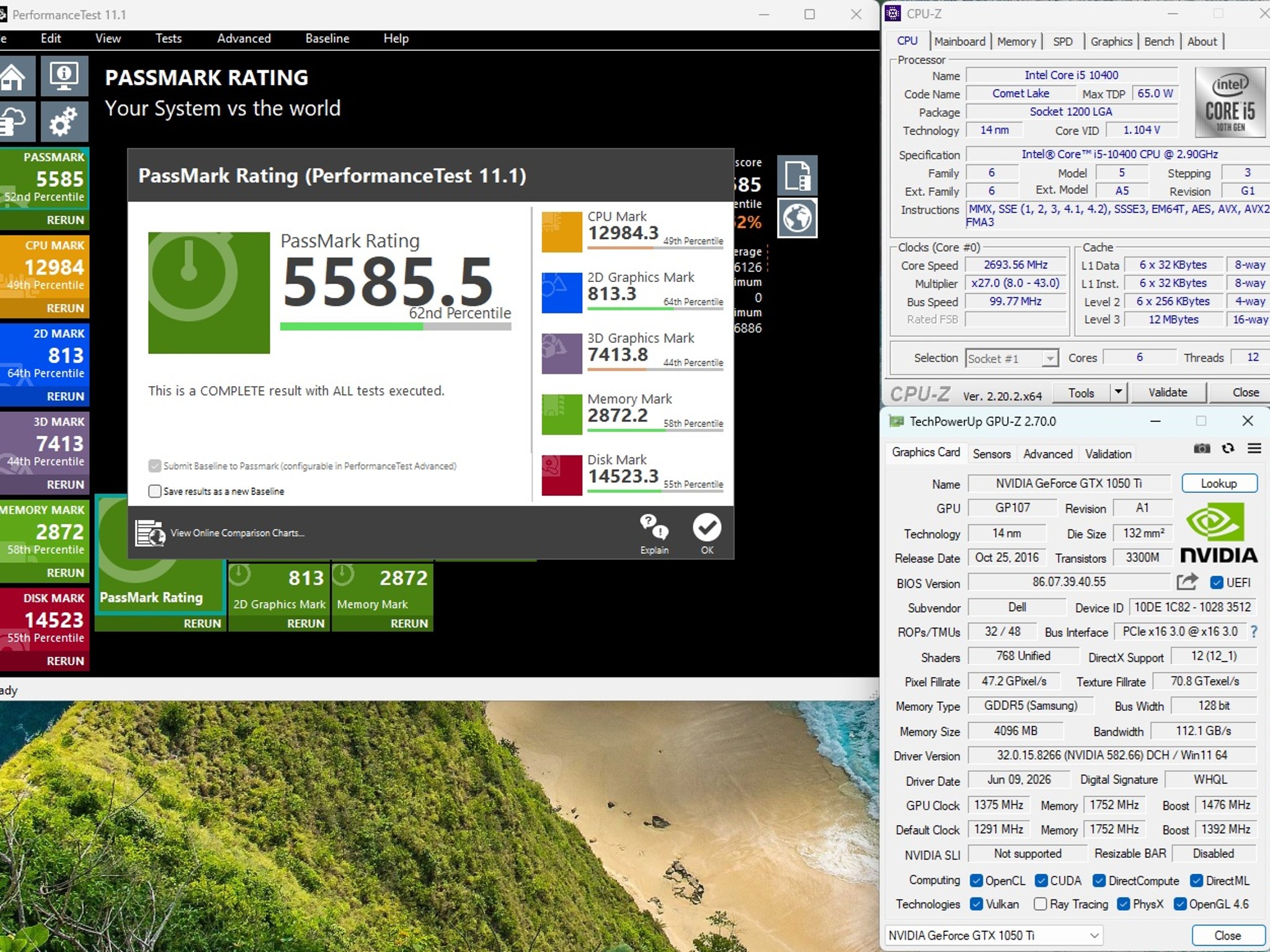Click the large green PassMark Rating stopwatch icon
The width and height of the screenshot is (1270, 952).
point(209,293)
